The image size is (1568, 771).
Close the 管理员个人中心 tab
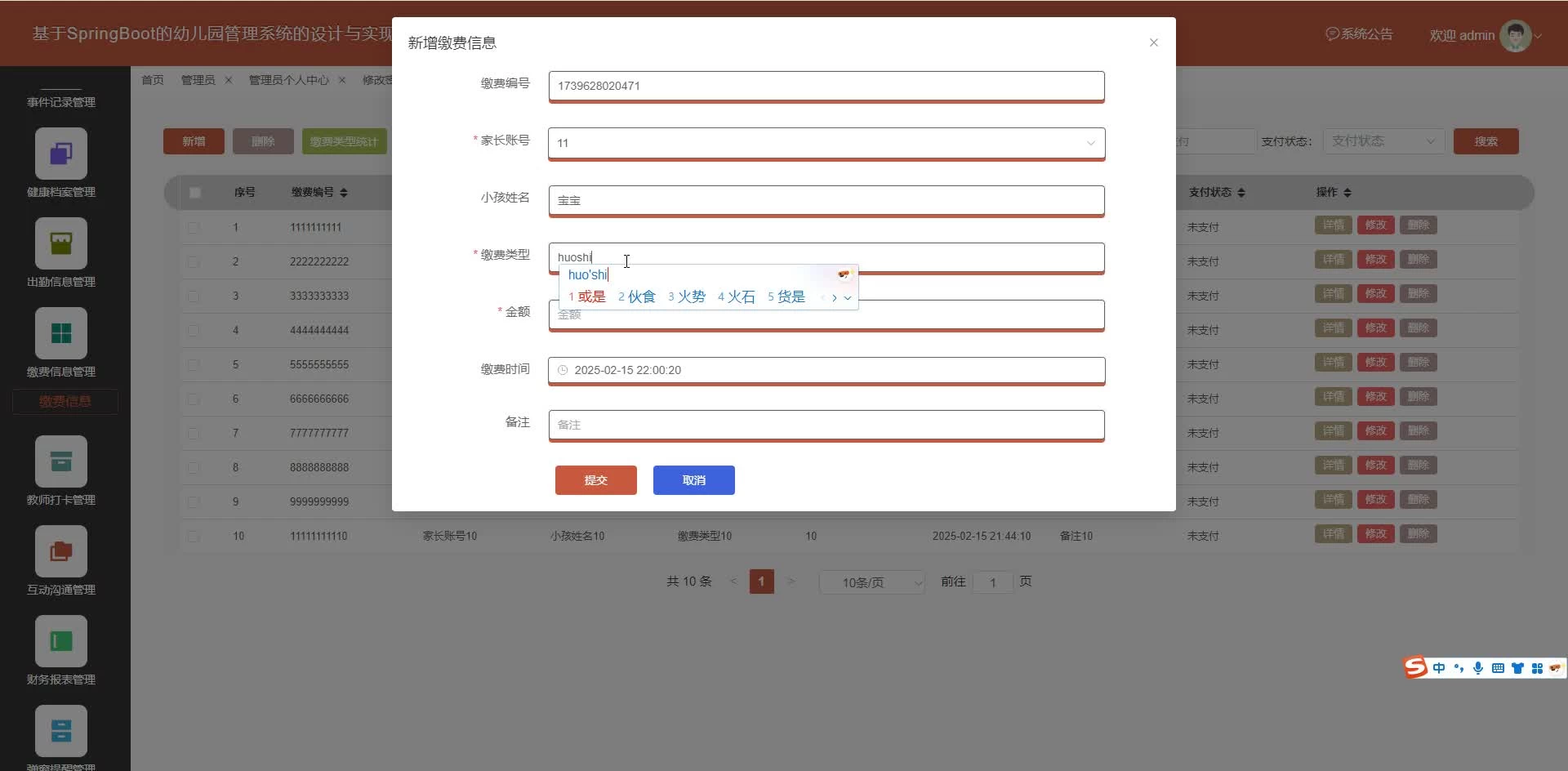pyautogui.click(x=342, y=80)
